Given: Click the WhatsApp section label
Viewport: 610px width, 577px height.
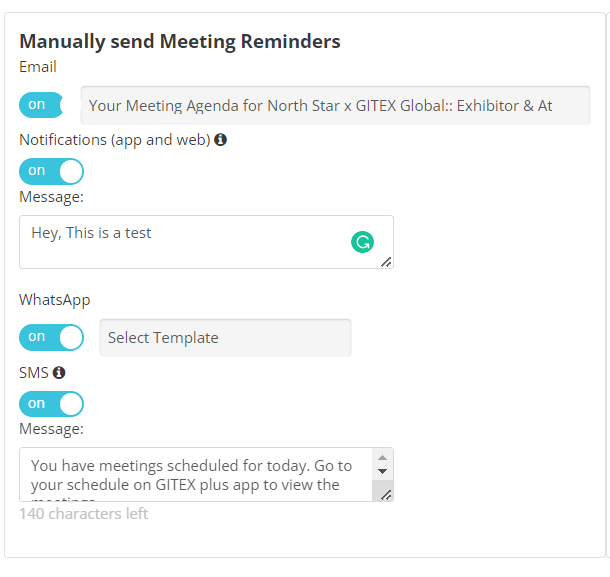Looking at the screenshot, I should (x=55, y=300).
